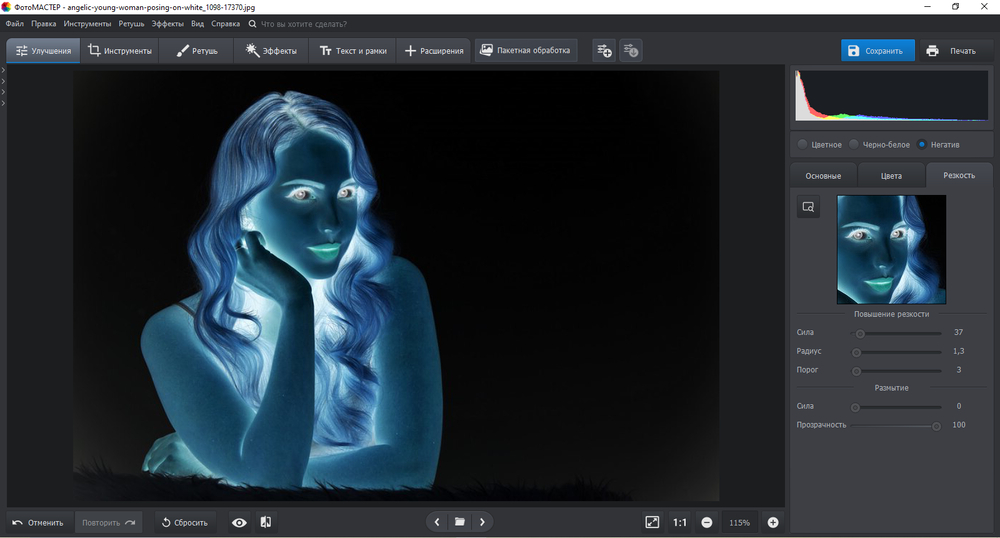Zoom in with the plus icon
This screenshot has height=538, width=1000.
tap(773, 522)
